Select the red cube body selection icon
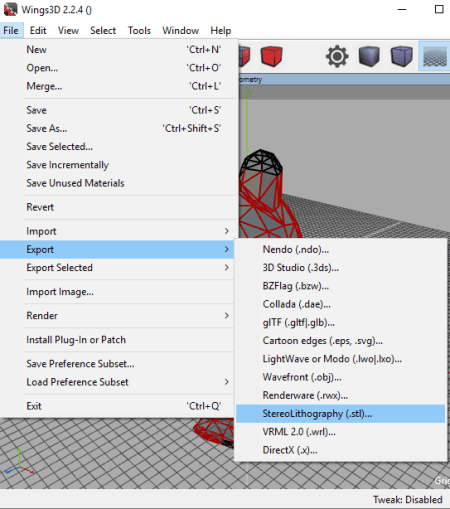The width and height of the screenshot is (450, 509). [x=272, y=56]
